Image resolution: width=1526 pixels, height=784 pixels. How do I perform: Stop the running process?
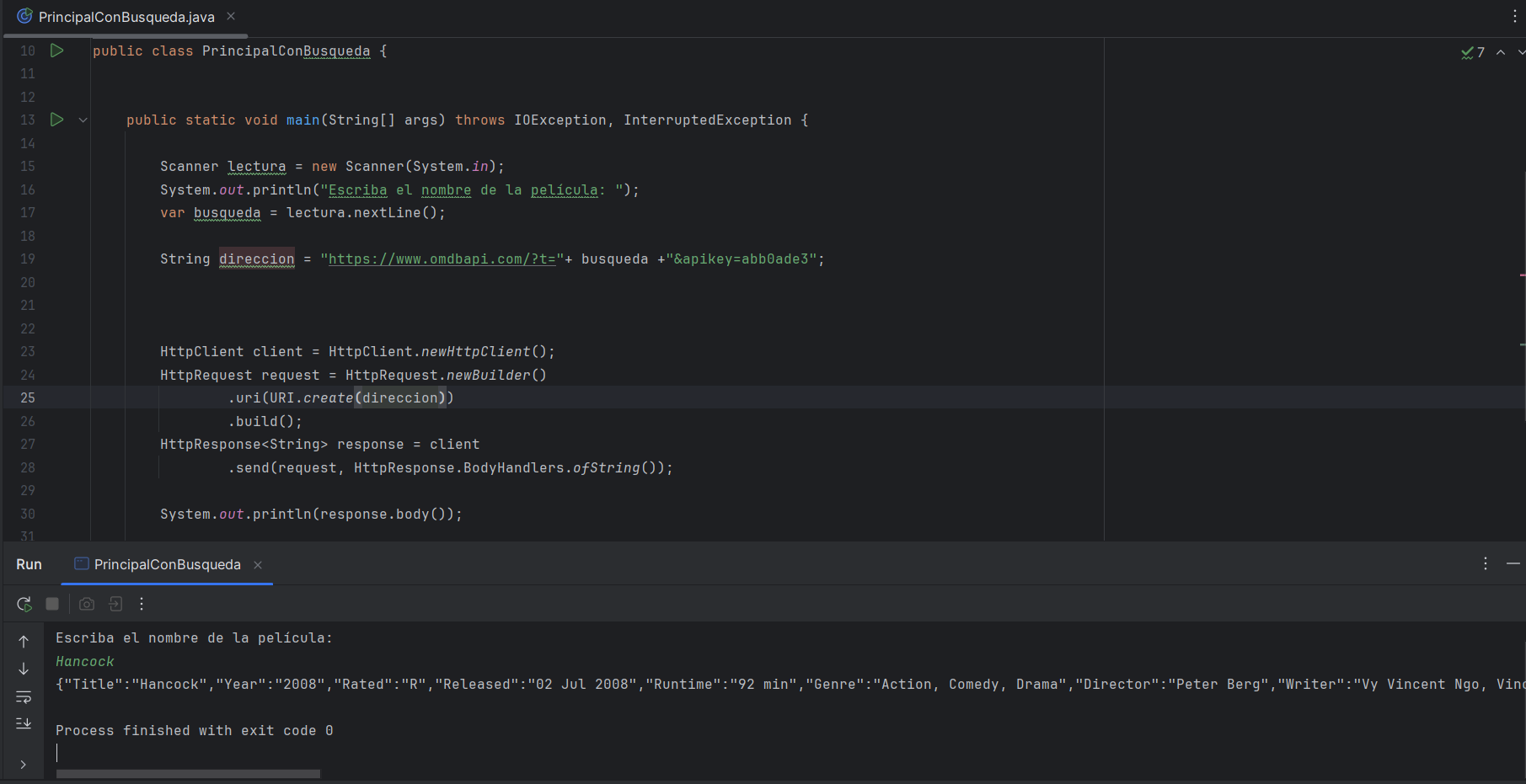52,604
